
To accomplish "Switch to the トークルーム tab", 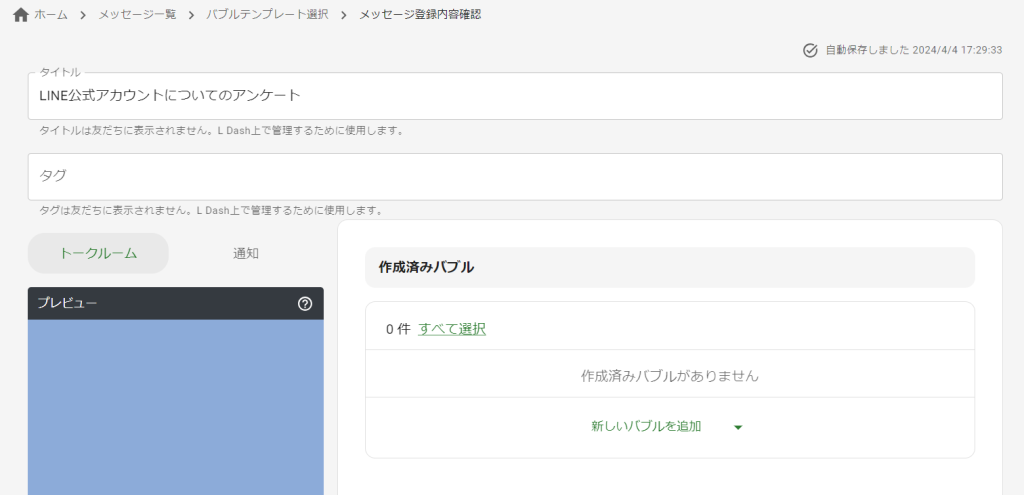I will (98, 253).
